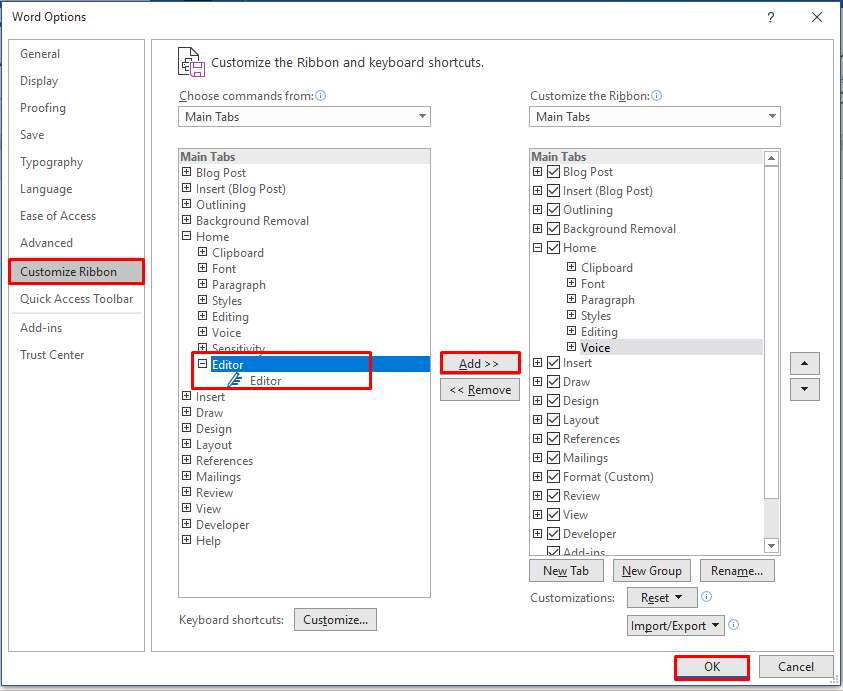Toggle the Mailings tab checkbox
Screen dimensions: 843x691
pos(553,458)
